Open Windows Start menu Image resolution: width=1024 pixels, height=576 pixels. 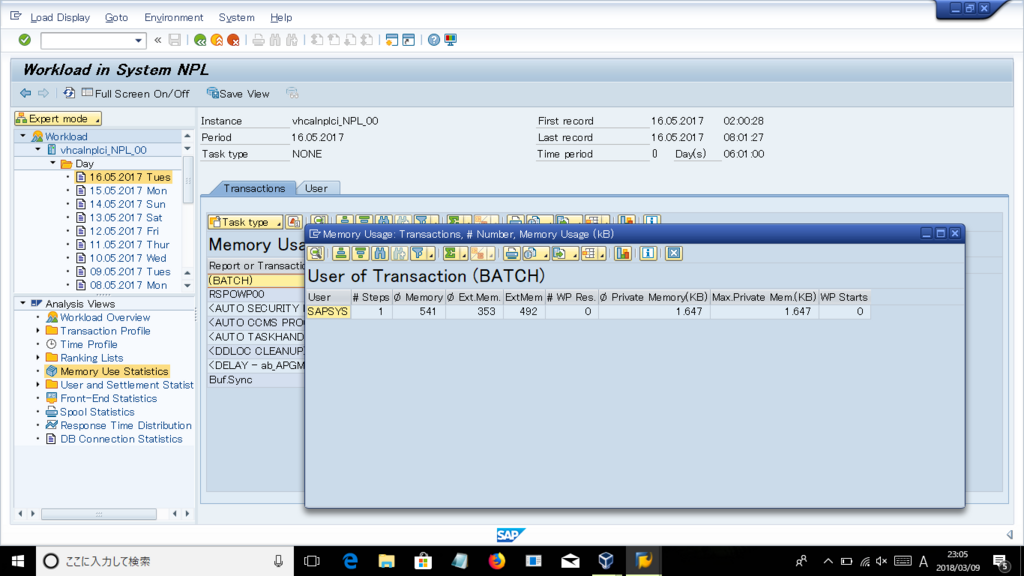(x=18, y=561)
